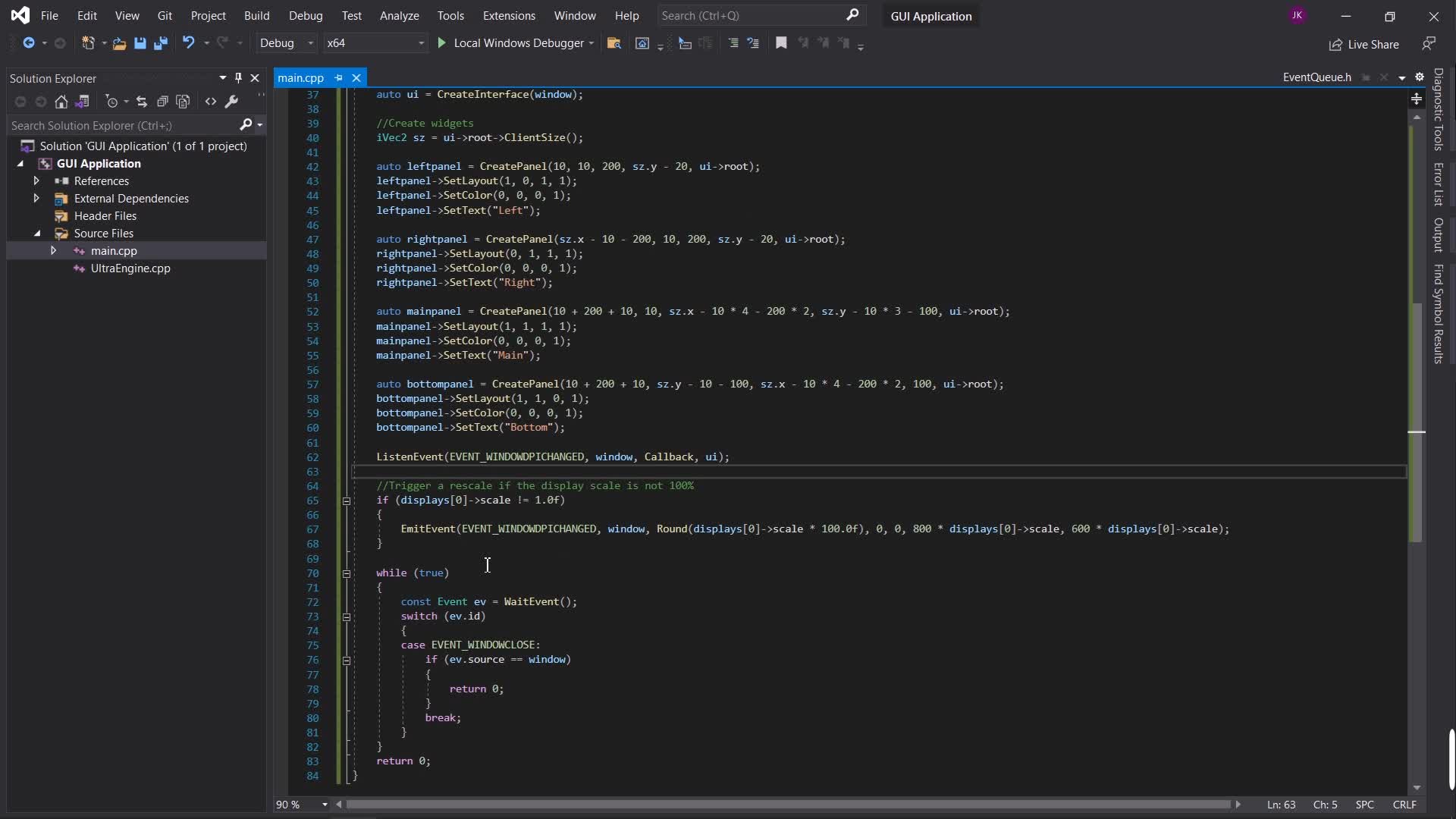
Task: Toggle pin on the main.cpp tab
Action: pyautogui.click(x=339, y=78)
